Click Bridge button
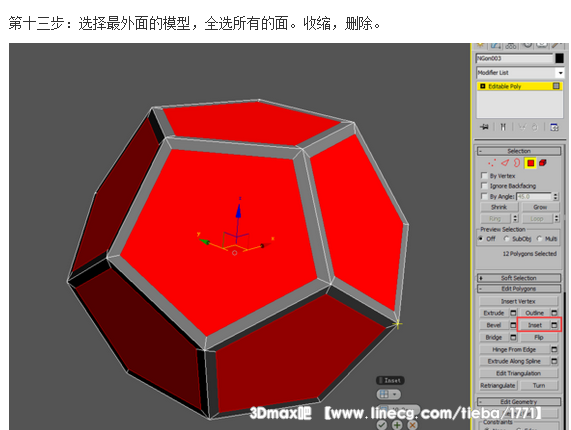This screenshot has width=571, height=430. (x=494, y=337)
